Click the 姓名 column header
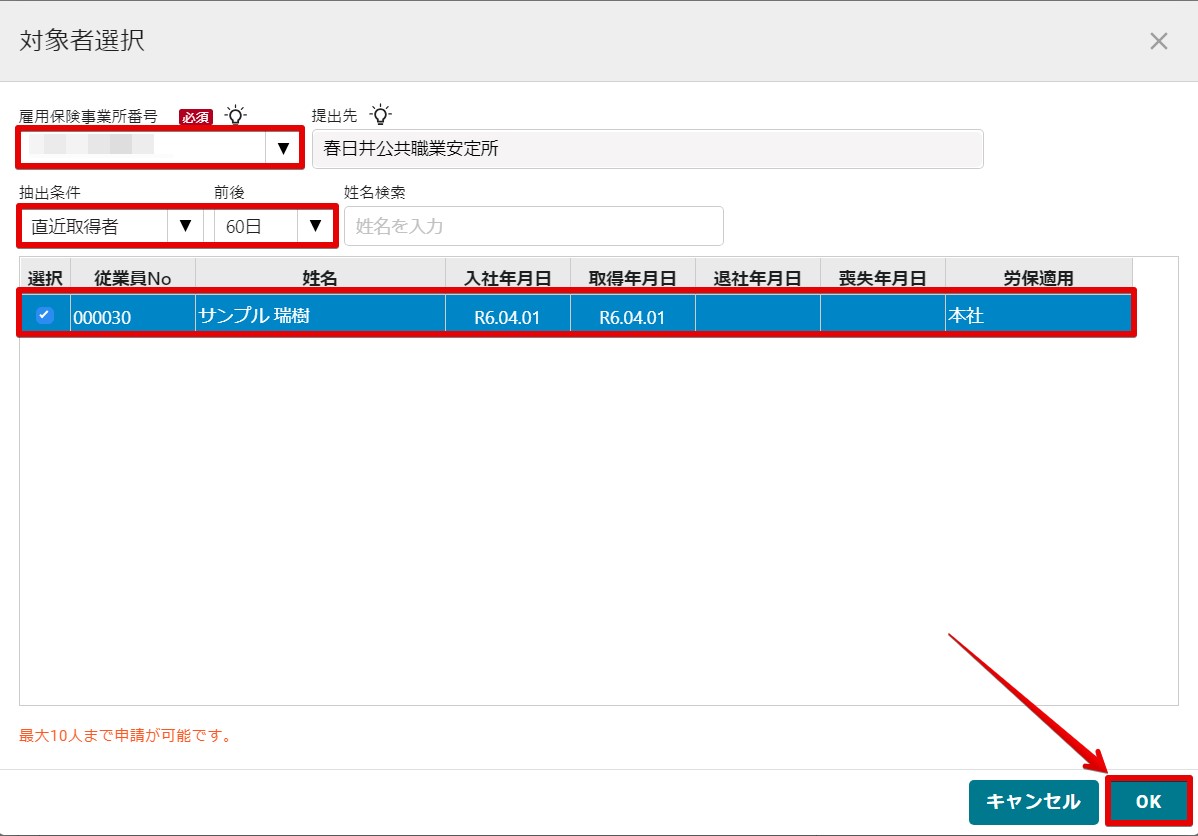The width and height of the screenshot is (1198, 836). click(320, 278)
